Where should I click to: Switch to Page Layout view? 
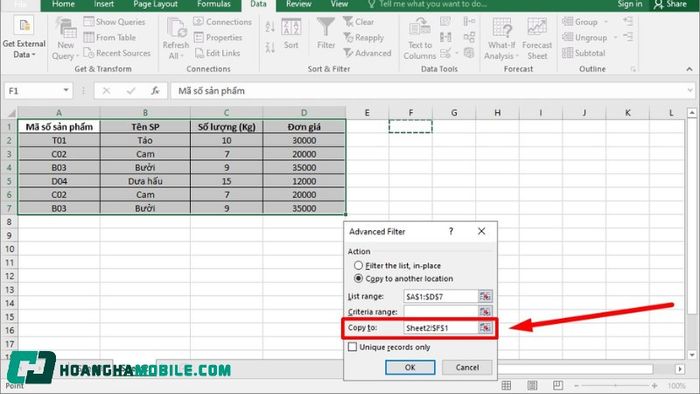[x=532, y=386]
